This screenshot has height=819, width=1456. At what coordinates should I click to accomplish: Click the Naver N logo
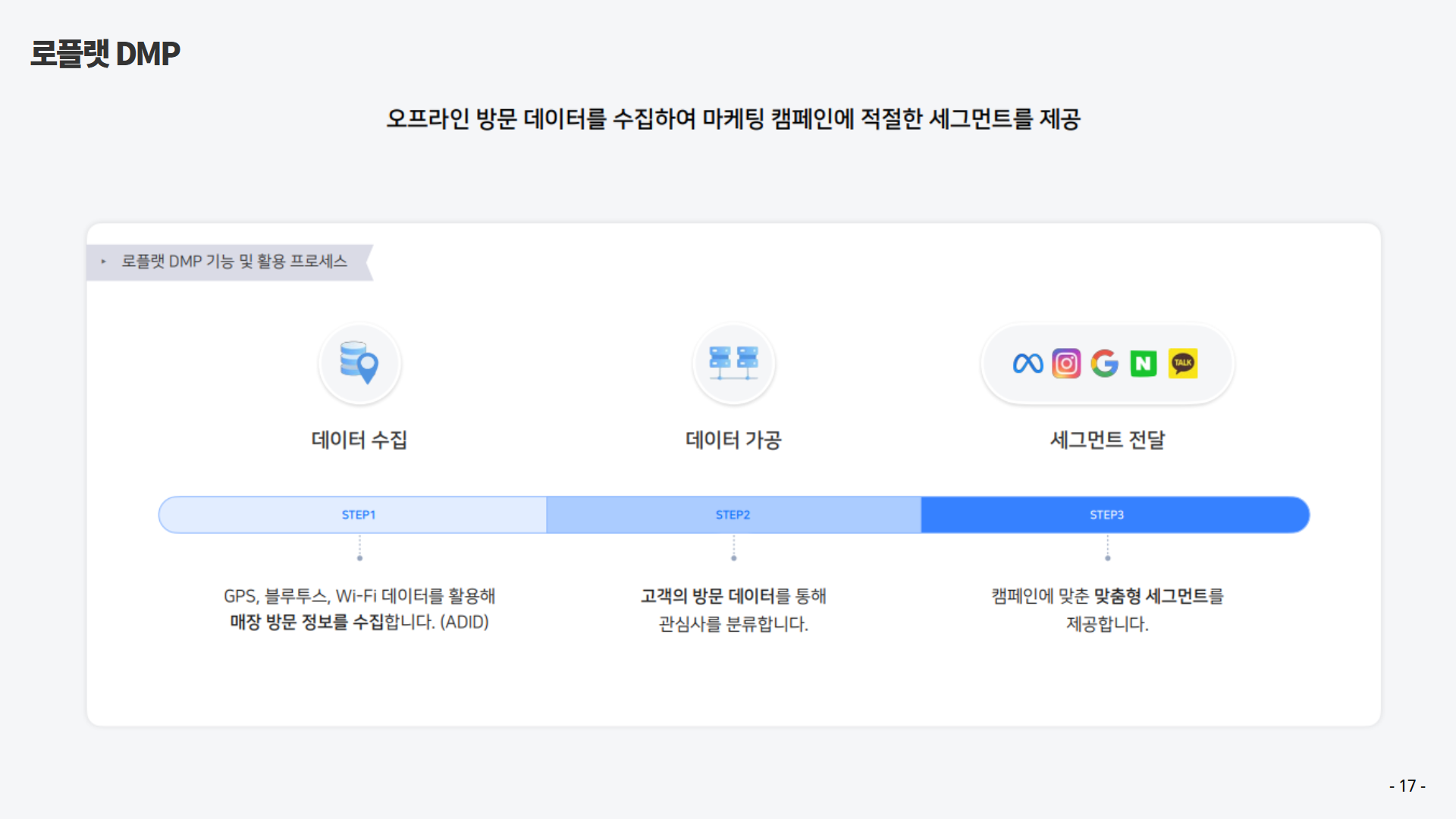click(1144, 364)
